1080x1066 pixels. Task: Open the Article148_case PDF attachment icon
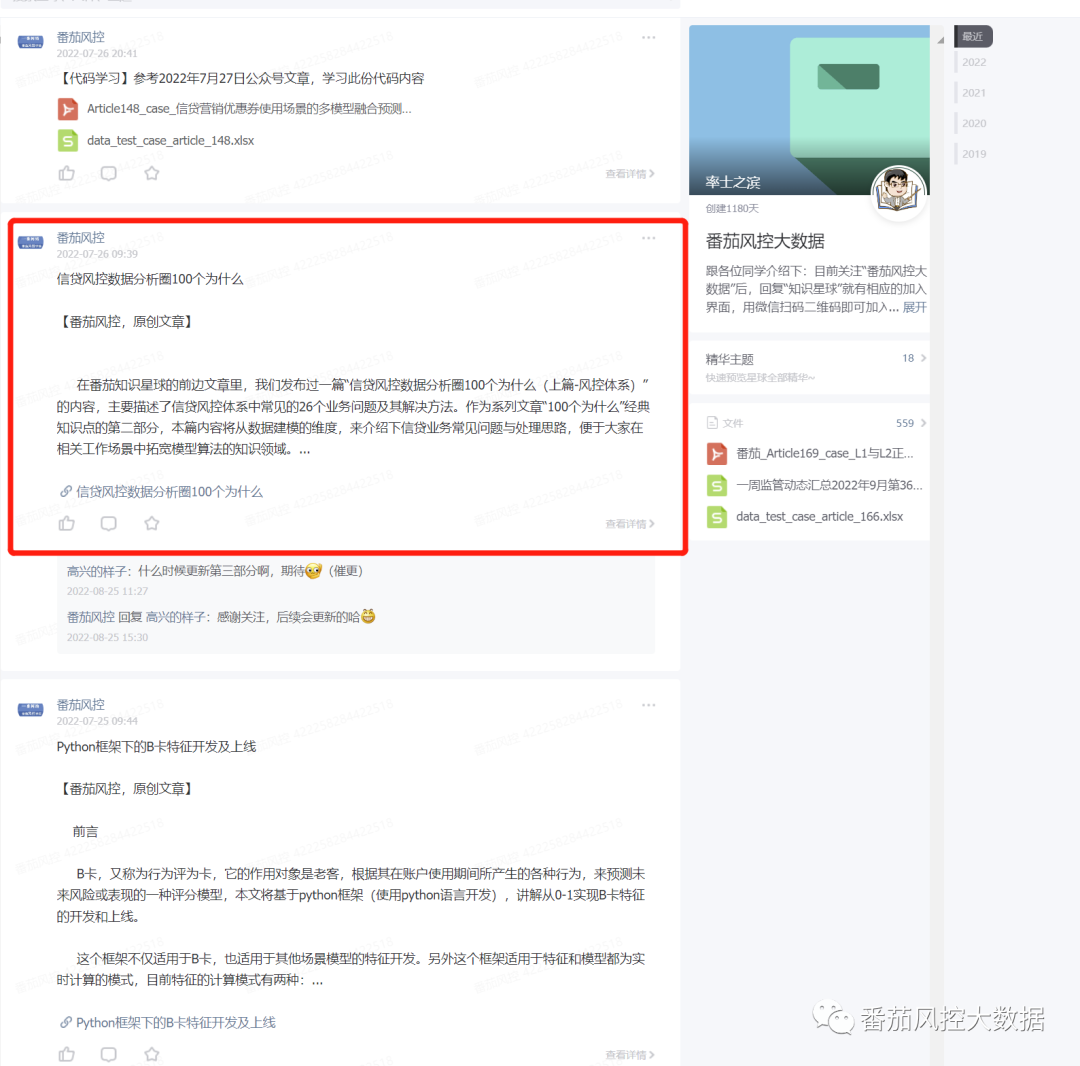click(x=68, y=109)
